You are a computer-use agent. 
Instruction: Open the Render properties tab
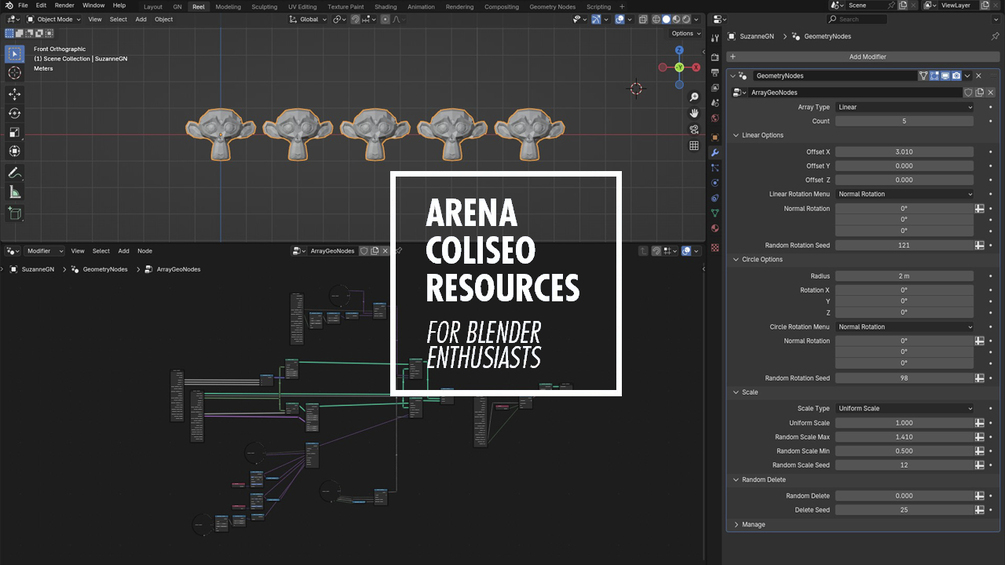715,57
